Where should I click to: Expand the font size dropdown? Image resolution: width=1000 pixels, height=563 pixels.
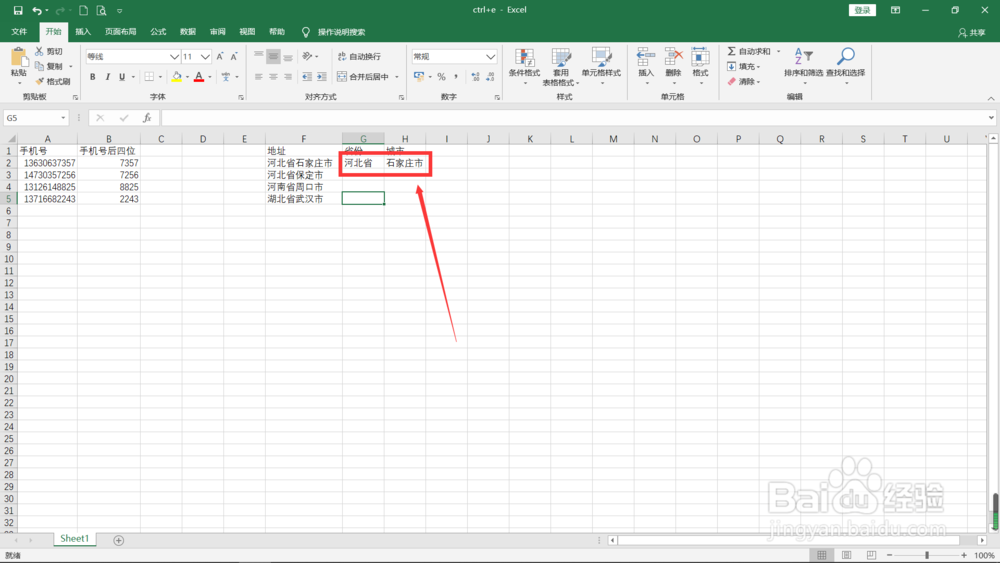tap(205, 57)
